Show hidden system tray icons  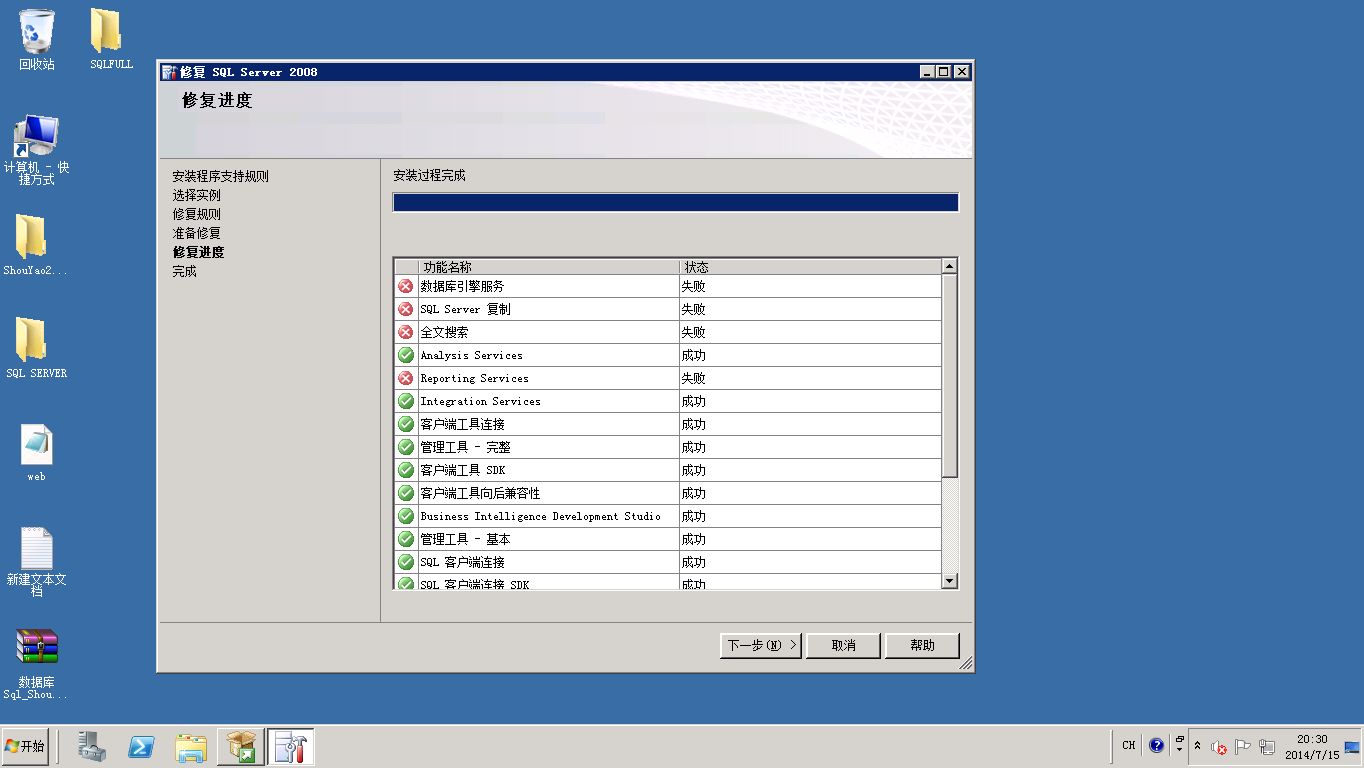1198,746
